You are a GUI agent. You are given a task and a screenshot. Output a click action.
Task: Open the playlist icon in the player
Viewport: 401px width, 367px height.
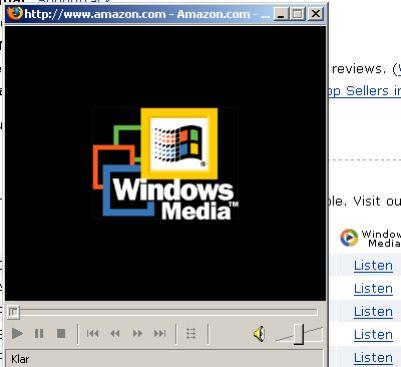tap(191, 333)
